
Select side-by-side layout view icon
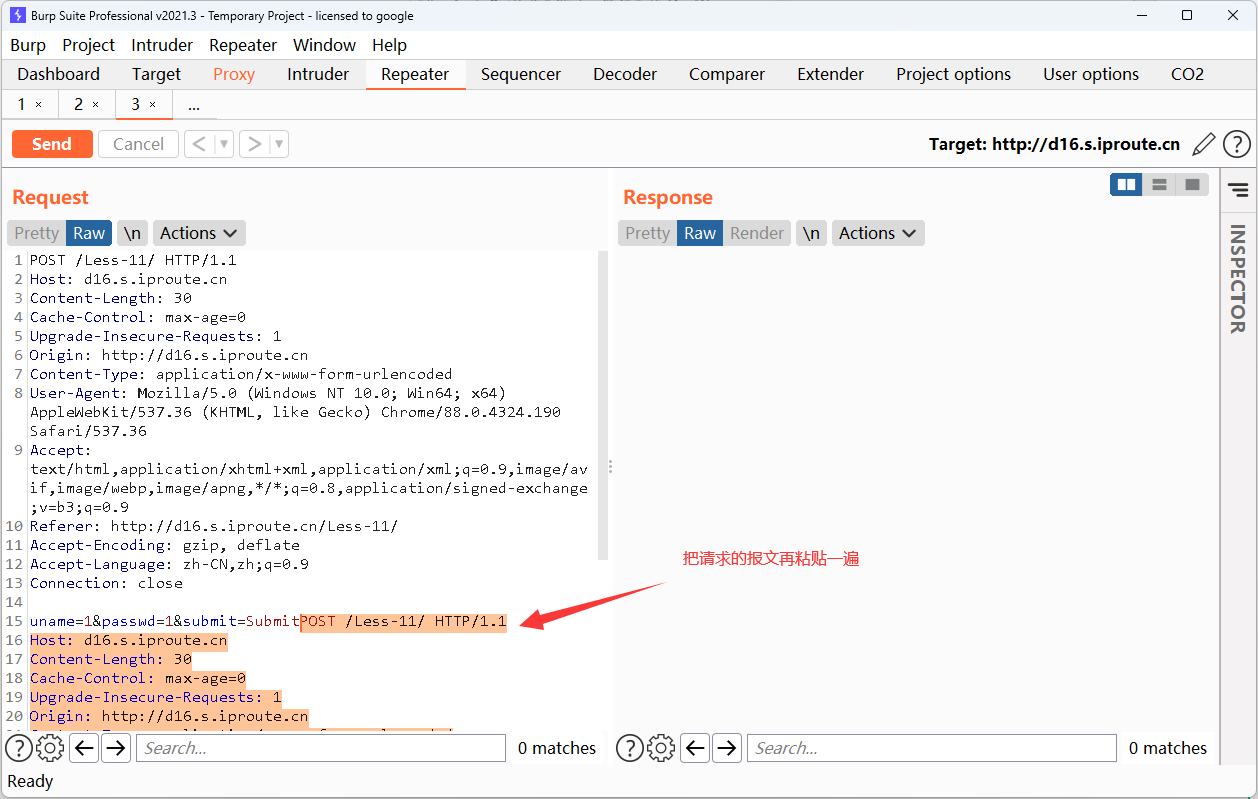[1126, 184]
